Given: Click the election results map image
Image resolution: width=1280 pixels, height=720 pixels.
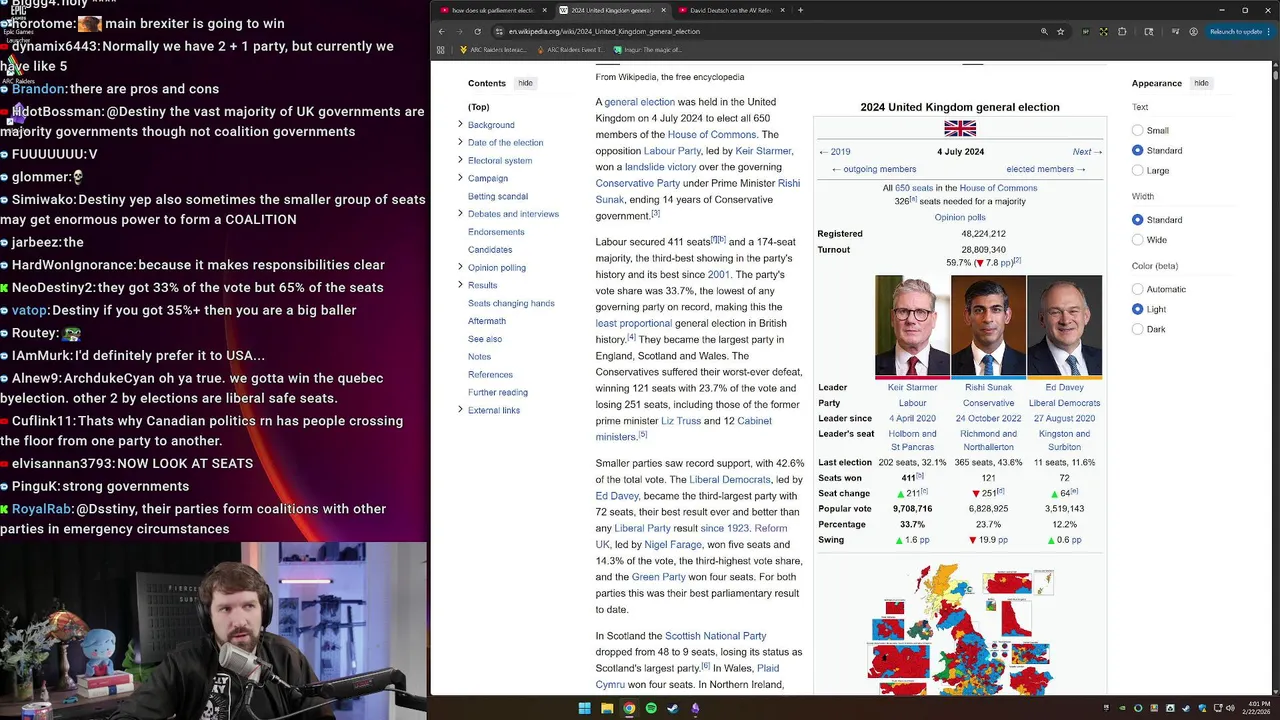Looking at the screenshot, I should pos(960,629).
